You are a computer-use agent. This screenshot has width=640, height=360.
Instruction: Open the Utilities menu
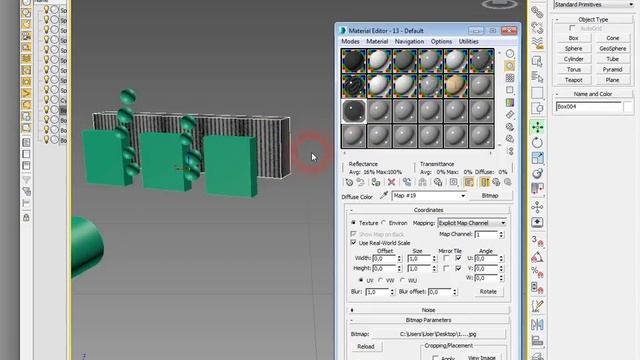(x=468, y=42)
